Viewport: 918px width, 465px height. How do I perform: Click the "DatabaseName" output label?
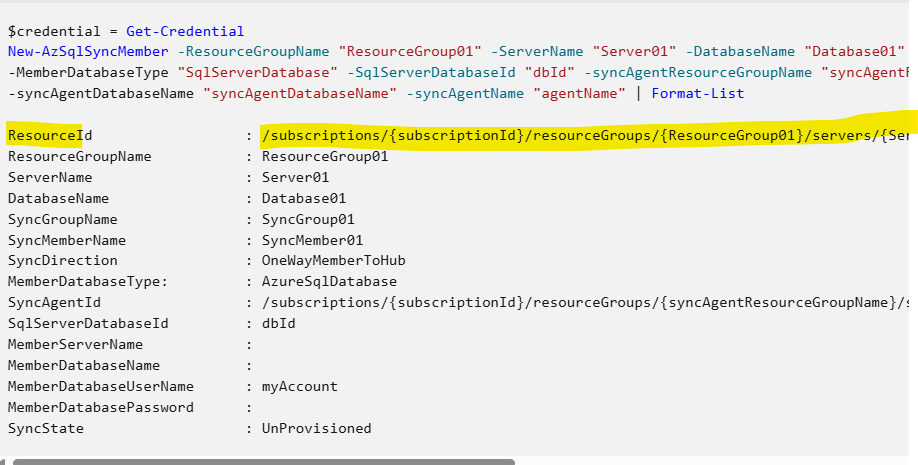click(58, 199)
